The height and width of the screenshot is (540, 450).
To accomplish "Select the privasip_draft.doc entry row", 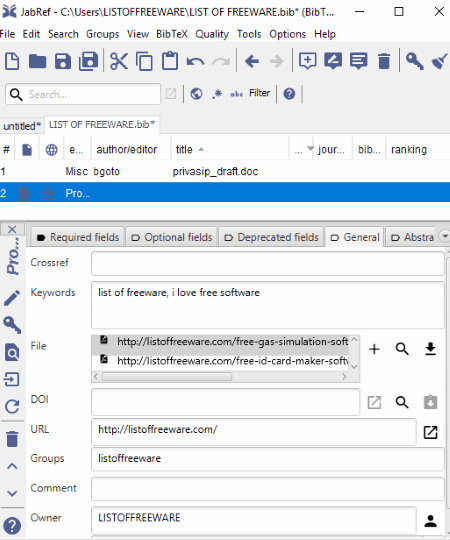I will tap(225, 171).
